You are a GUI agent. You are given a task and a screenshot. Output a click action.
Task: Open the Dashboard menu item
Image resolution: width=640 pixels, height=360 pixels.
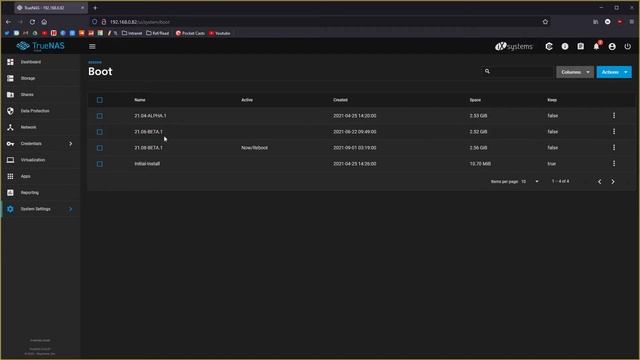[41, 62]
